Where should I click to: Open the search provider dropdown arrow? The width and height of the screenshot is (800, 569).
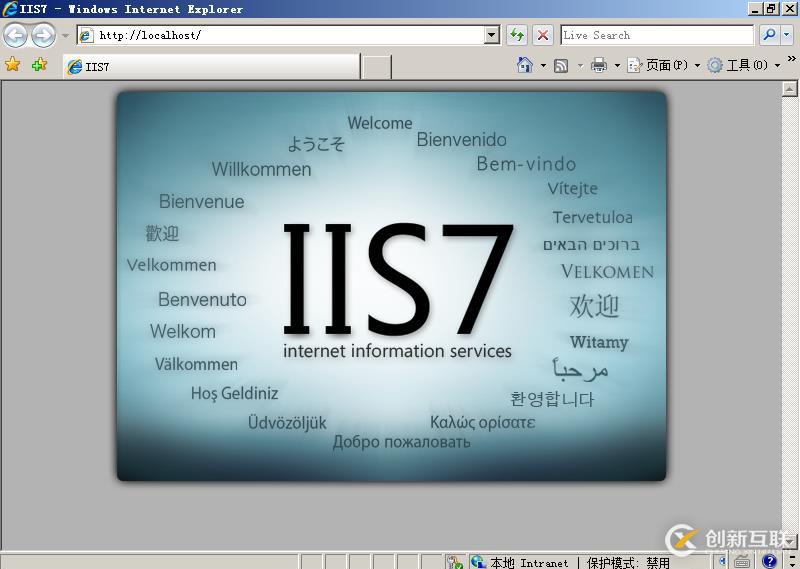click(787, 35)
